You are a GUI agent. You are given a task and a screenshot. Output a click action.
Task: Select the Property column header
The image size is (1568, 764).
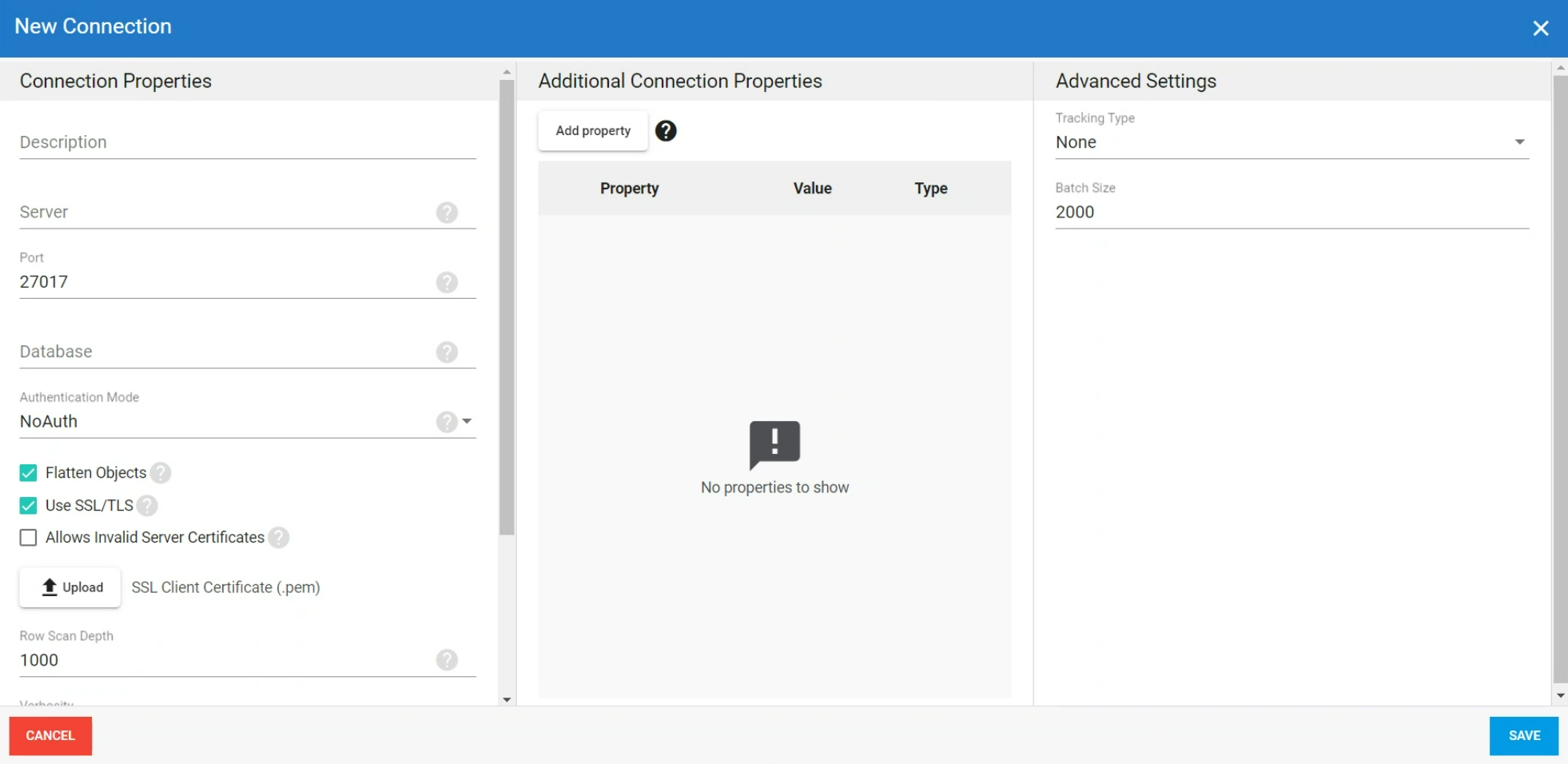pyautogui.click(x=628, y=188)
